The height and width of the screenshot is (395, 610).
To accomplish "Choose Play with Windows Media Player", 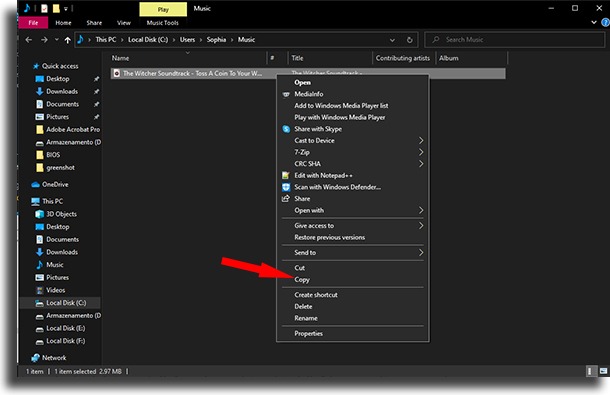I will [x=352, y=117].
